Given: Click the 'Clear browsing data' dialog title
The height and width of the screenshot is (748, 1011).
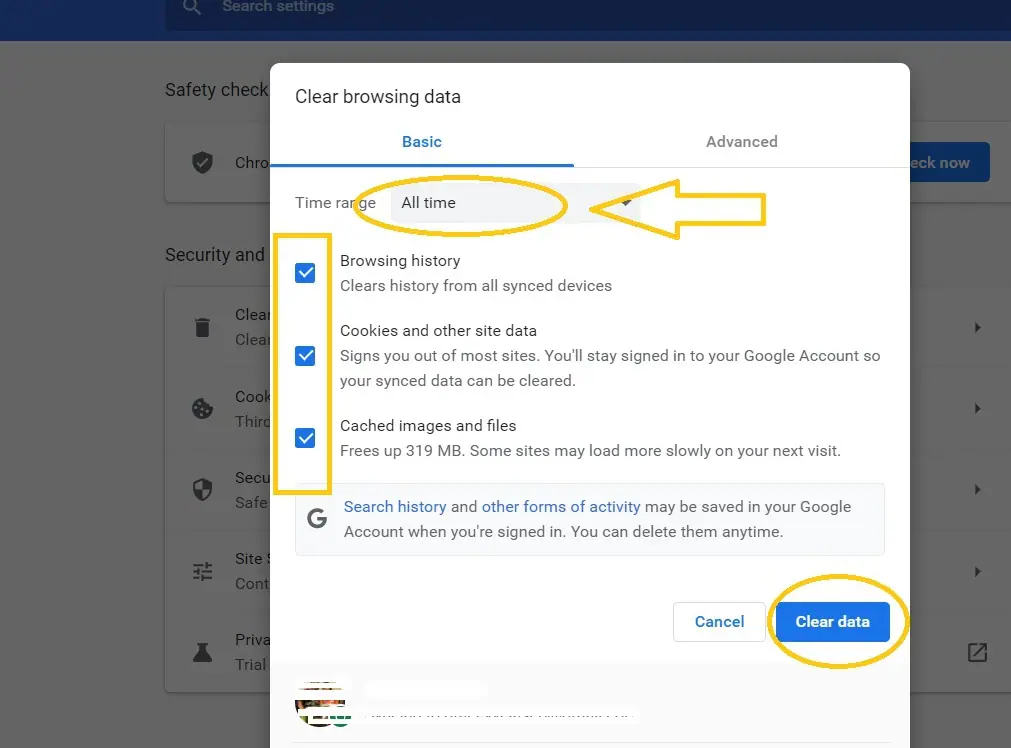Looking at the screenshot, I should tap(378, 97).
